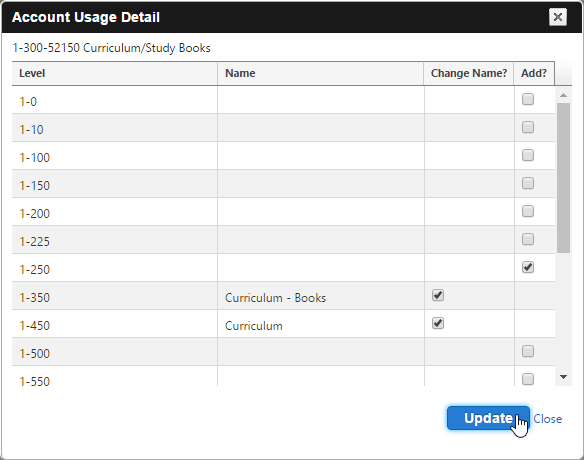The image size is (584, 460).
Task: Click the vertical scrollbar thumb
Action: pos(564,178)
